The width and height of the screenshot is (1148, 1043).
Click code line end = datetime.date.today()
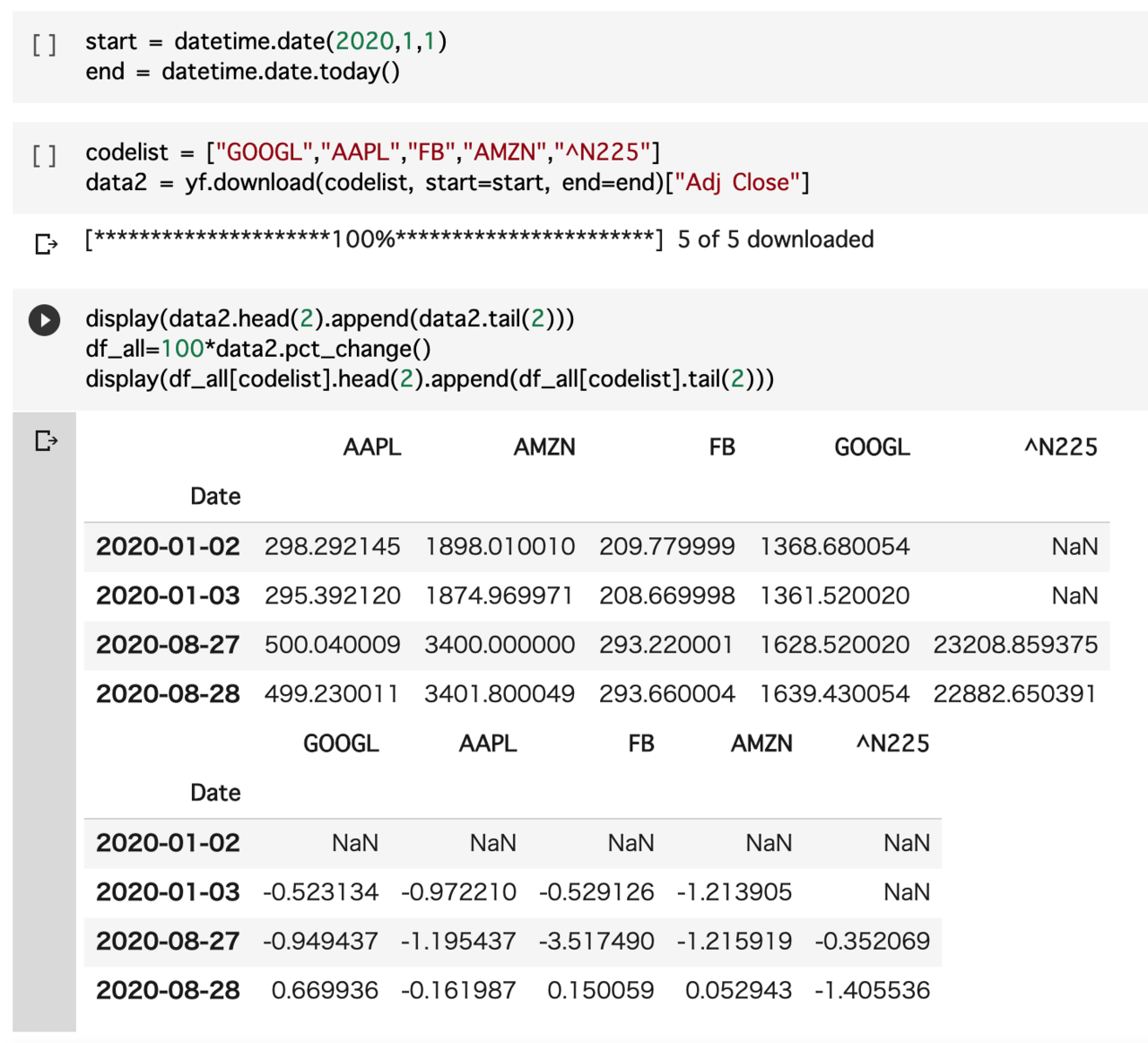[x=243, y=72]
